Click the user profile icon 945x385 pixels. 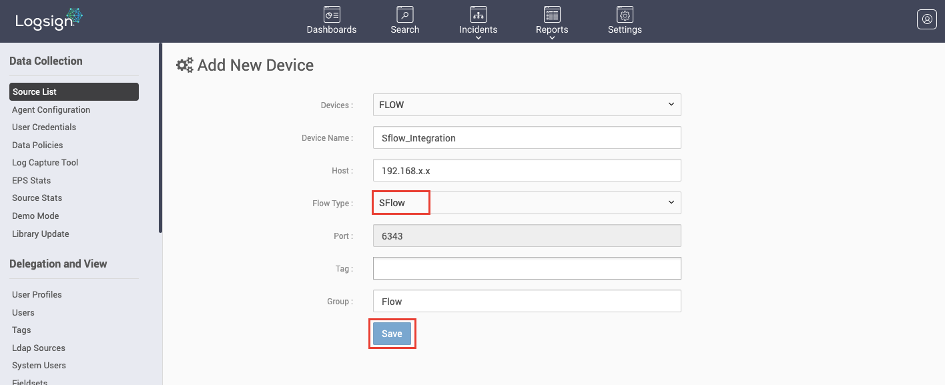pyautogui.click(x=927, y=19)
